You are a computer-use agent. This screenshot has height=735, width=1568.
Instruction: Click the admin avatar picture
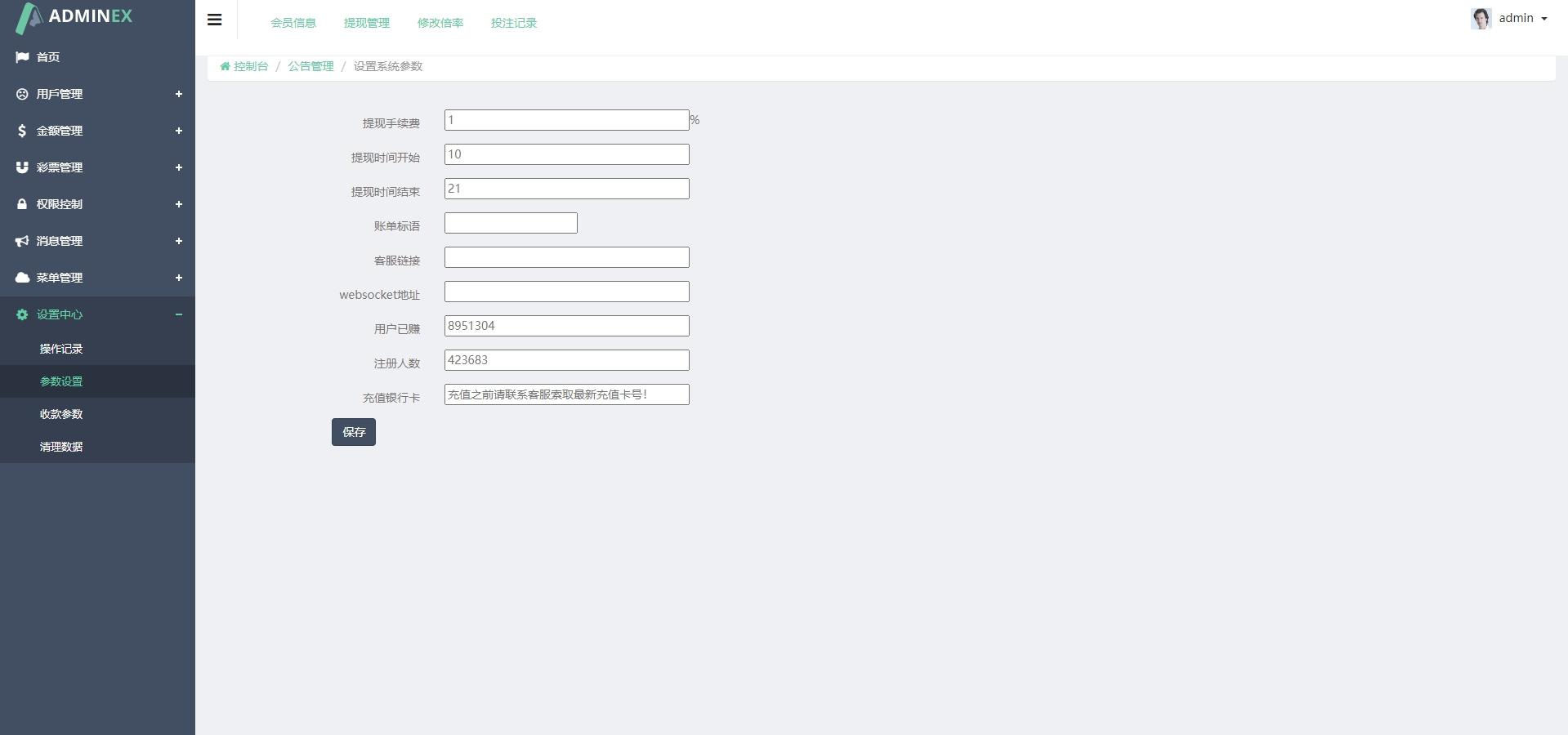click(x=1481, y=18)
